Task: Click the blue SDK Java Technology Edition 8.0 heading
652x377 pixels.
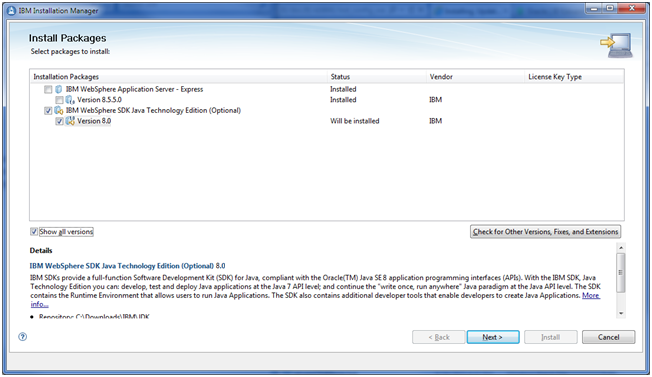Action: 127,266
